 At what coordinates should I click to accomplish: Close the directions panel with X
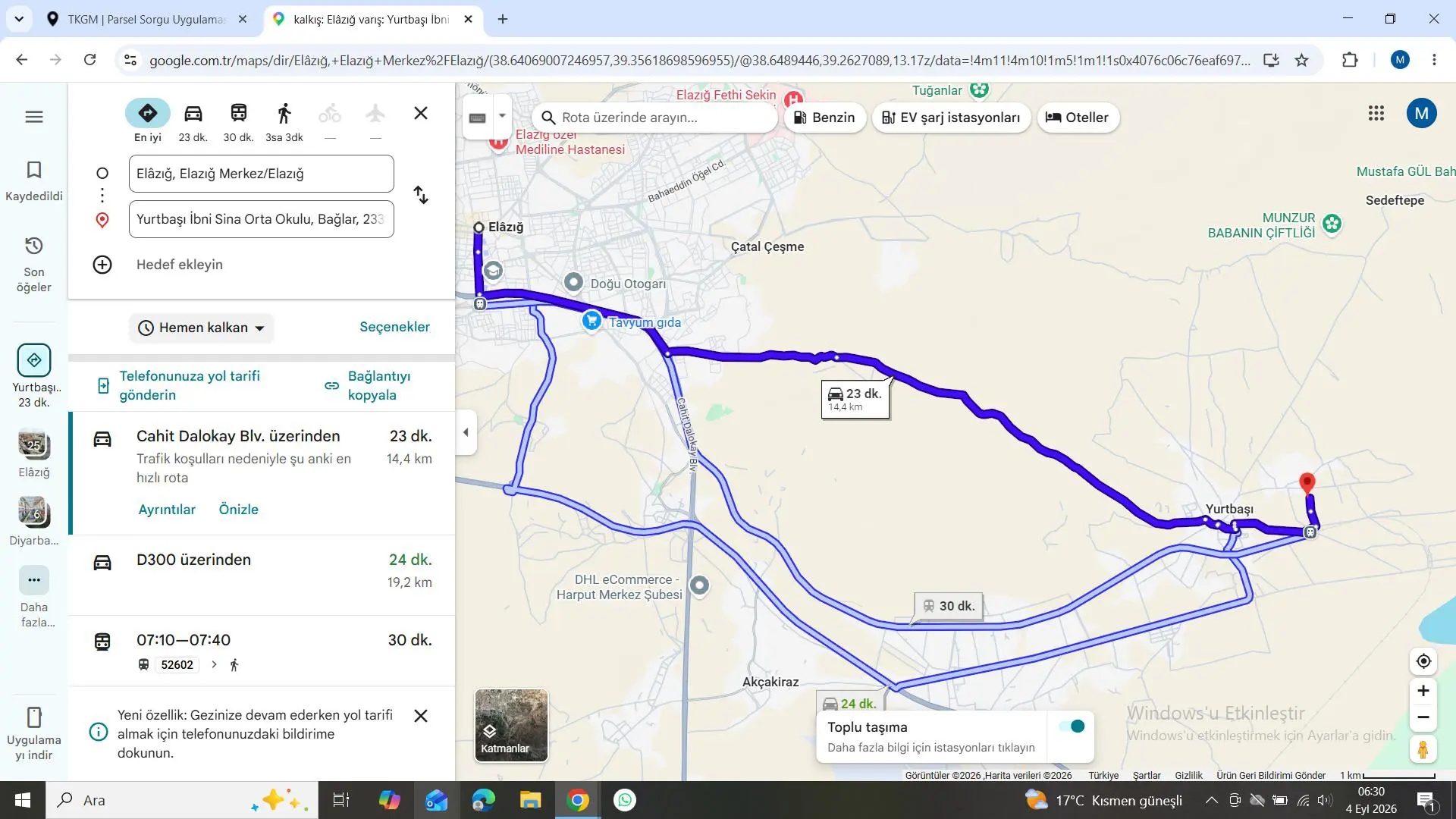pyautogui.click(x=421, y=113)
